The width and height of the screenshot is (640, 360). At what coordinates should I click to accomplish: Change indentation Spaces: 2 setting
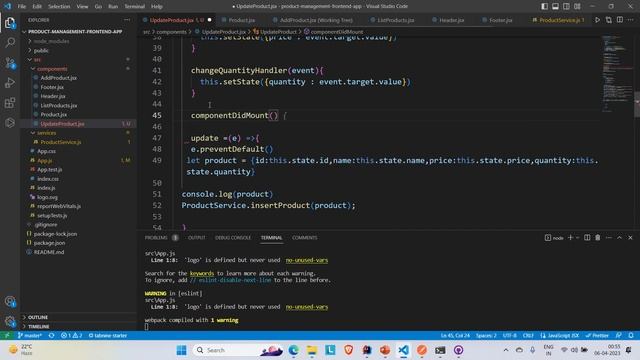click(486, 336)
